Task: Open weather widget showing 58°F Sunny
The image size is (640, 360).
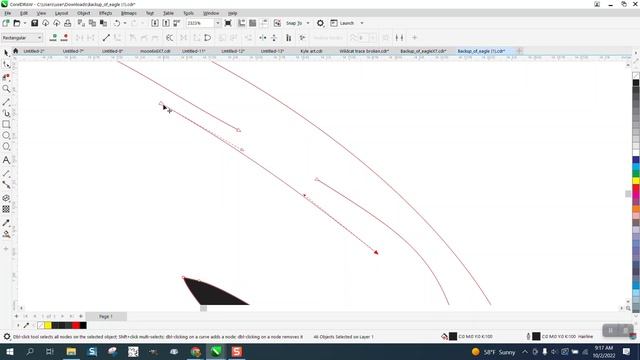Action: click(x=493, y=352)
